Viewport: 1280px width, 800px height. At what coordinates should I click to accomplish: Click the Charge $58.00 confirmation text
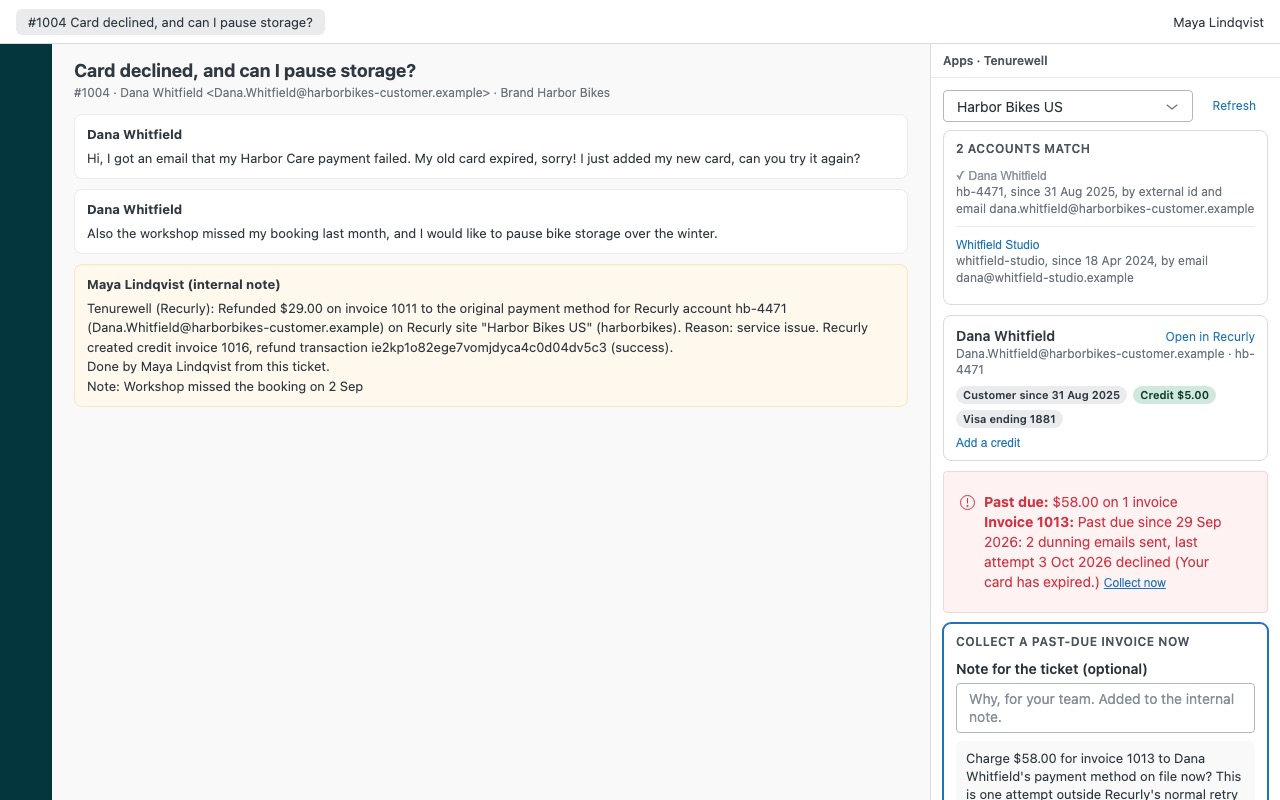pos(1105,776)
